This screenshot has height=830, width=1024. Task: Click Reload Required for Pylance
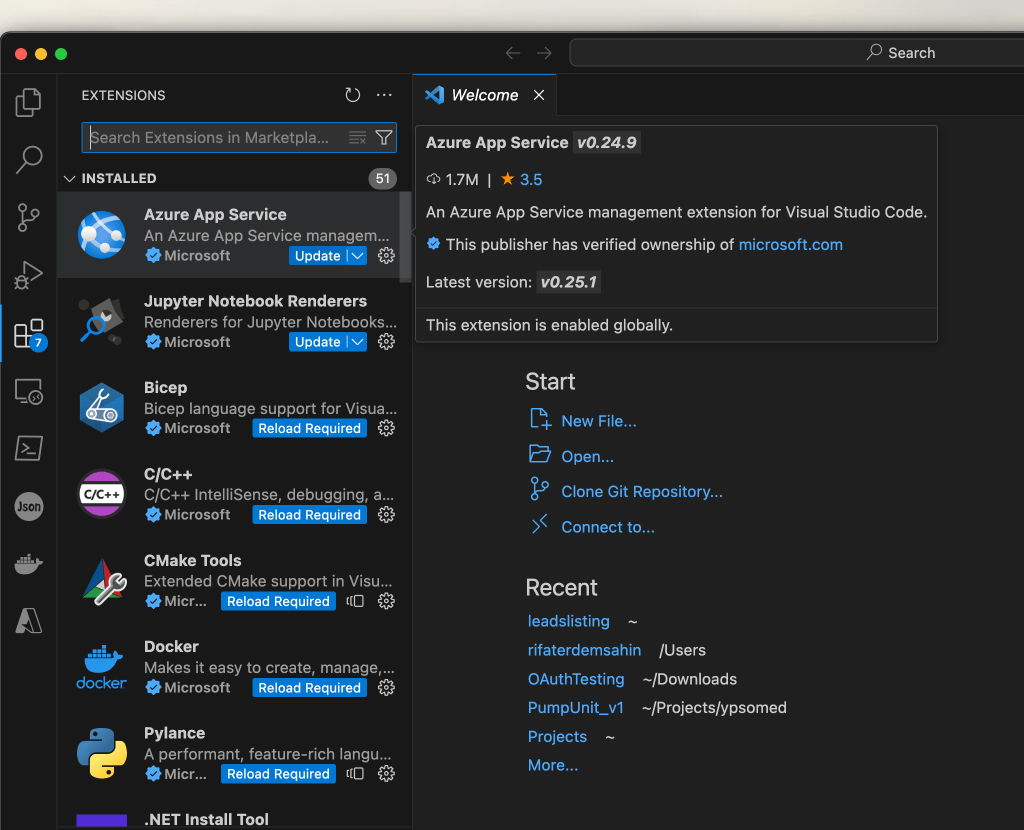click(278, 774)
